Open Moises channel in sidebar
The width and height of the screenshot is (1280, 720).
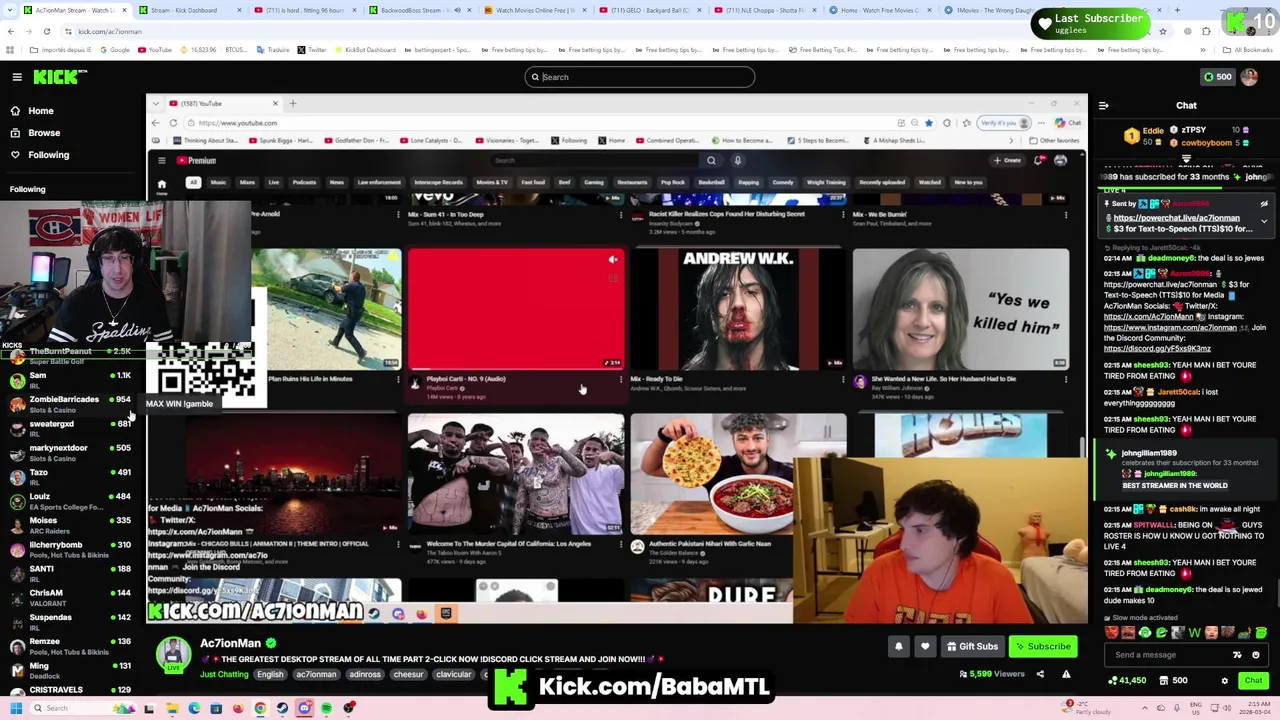click(68, 525)
